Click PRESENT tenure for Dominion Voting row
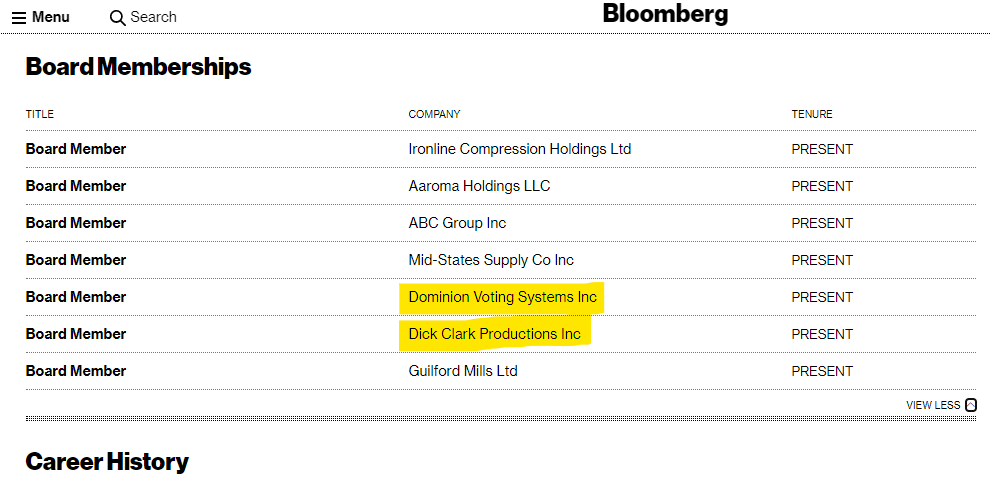 pyautogui.click(x=822, y=297)
